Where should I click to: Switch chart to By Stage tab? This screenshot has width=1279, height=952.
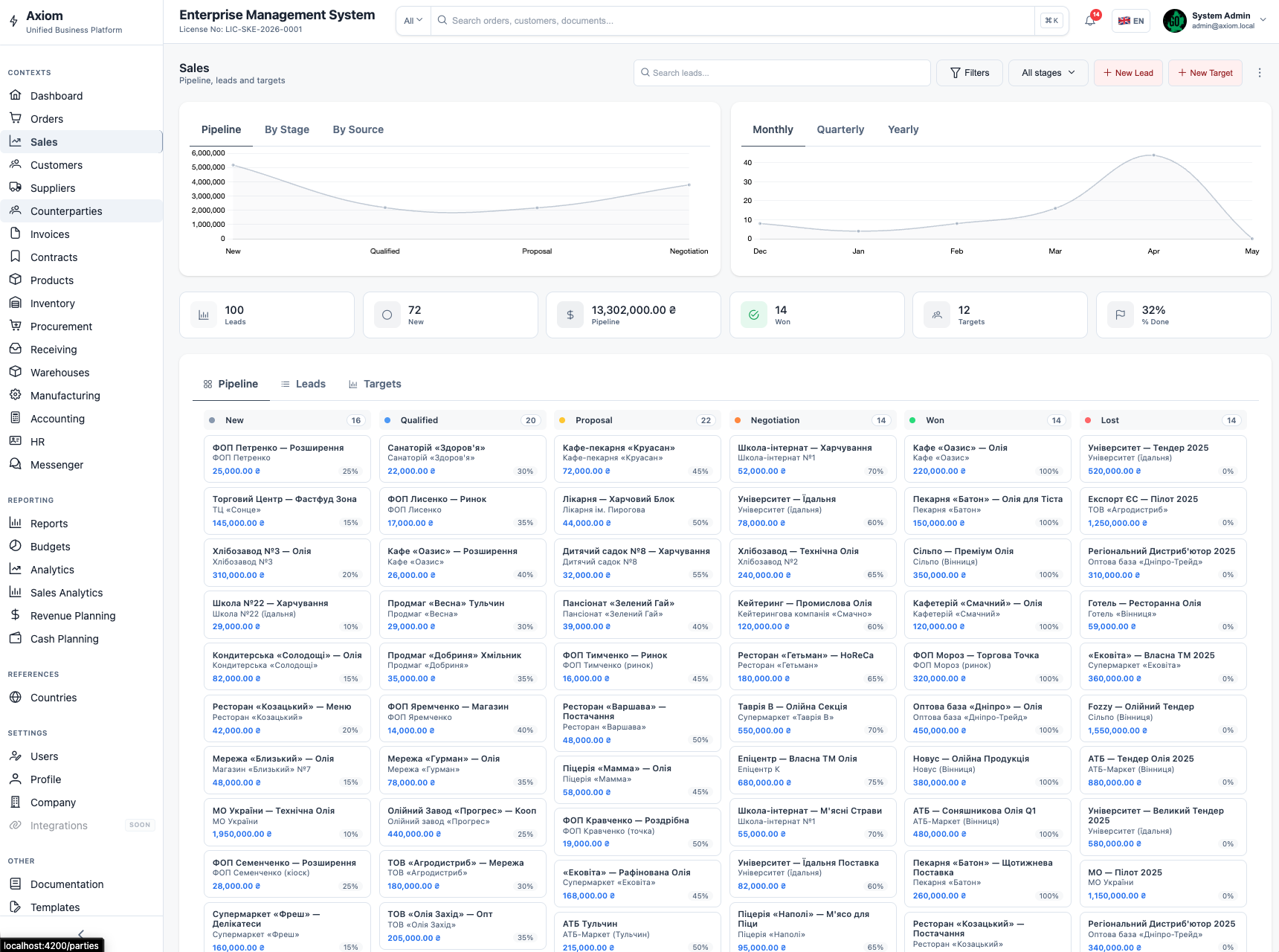coord(287,129)
